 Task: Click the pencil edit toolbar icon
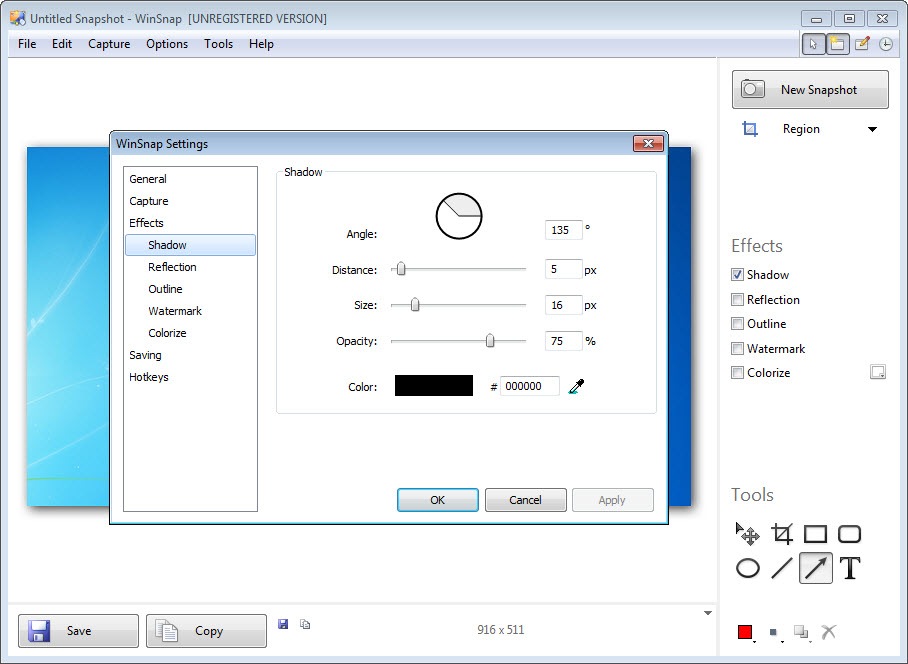(862, 44)
